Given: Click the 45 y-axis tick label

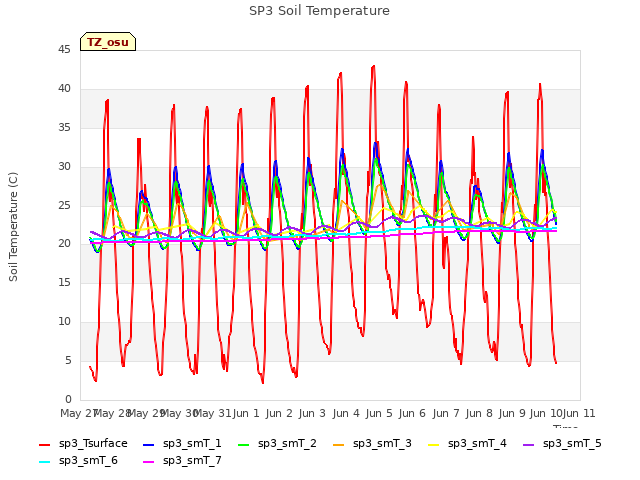Looking at the screenshot, I should tap(64, 50).
